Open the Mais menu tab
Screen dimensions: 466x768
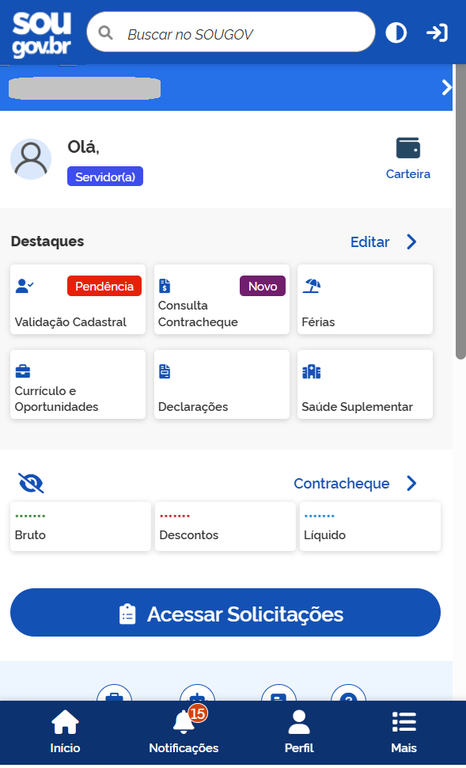(404, 733)
